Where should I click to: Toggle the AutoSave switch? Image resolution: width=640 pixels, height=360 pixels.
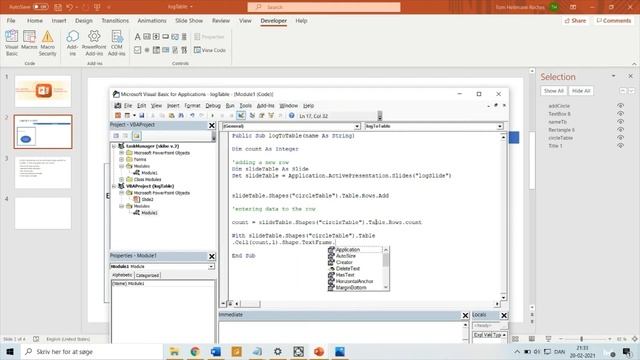point(40,7)
